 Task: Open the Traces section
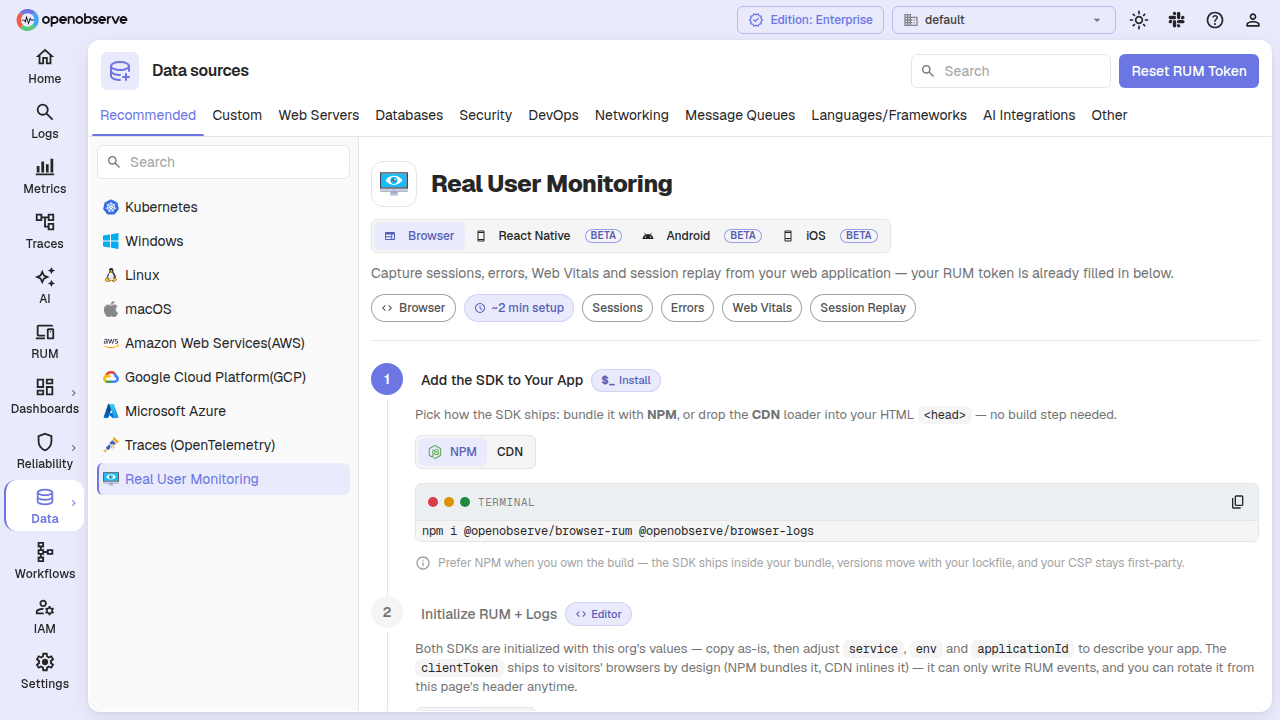[44, 232]
